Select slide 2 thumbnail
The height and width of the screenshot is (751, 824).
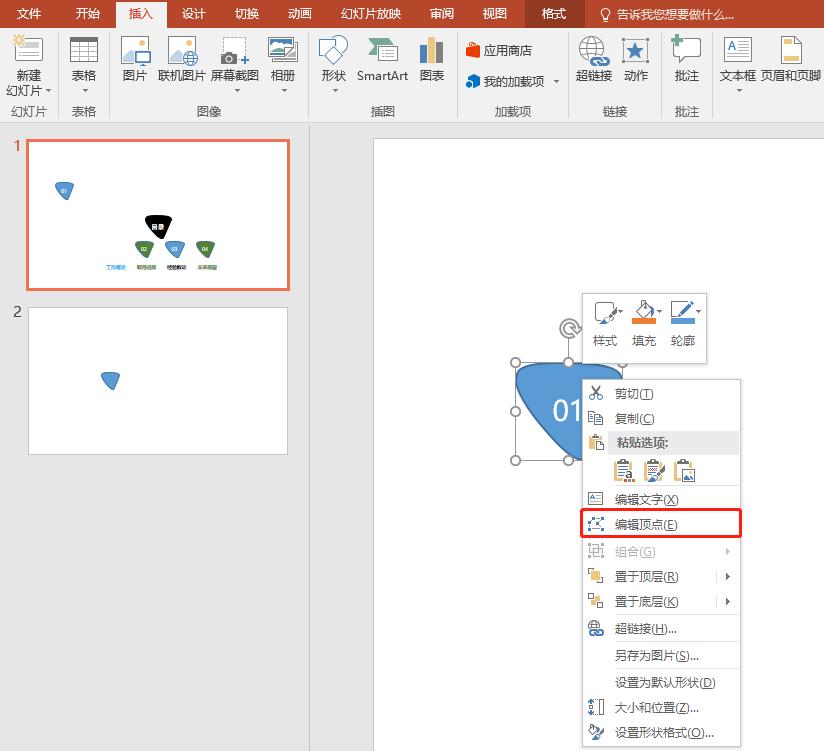pos(157,380)
